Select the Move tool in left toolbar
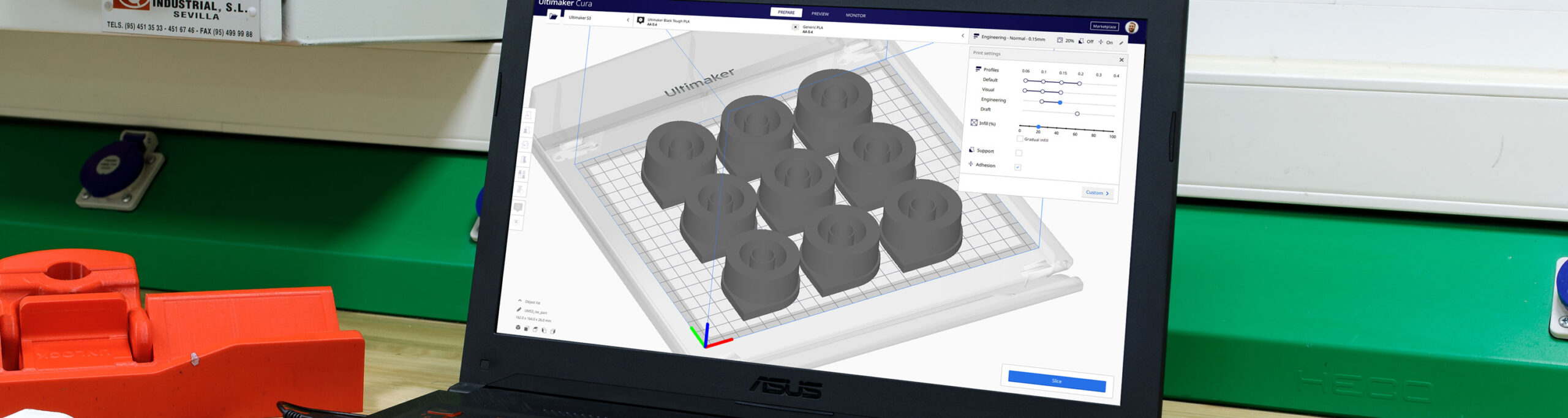Image resolution: width=1568 pixels, height=418 pixels. point(528,115)
